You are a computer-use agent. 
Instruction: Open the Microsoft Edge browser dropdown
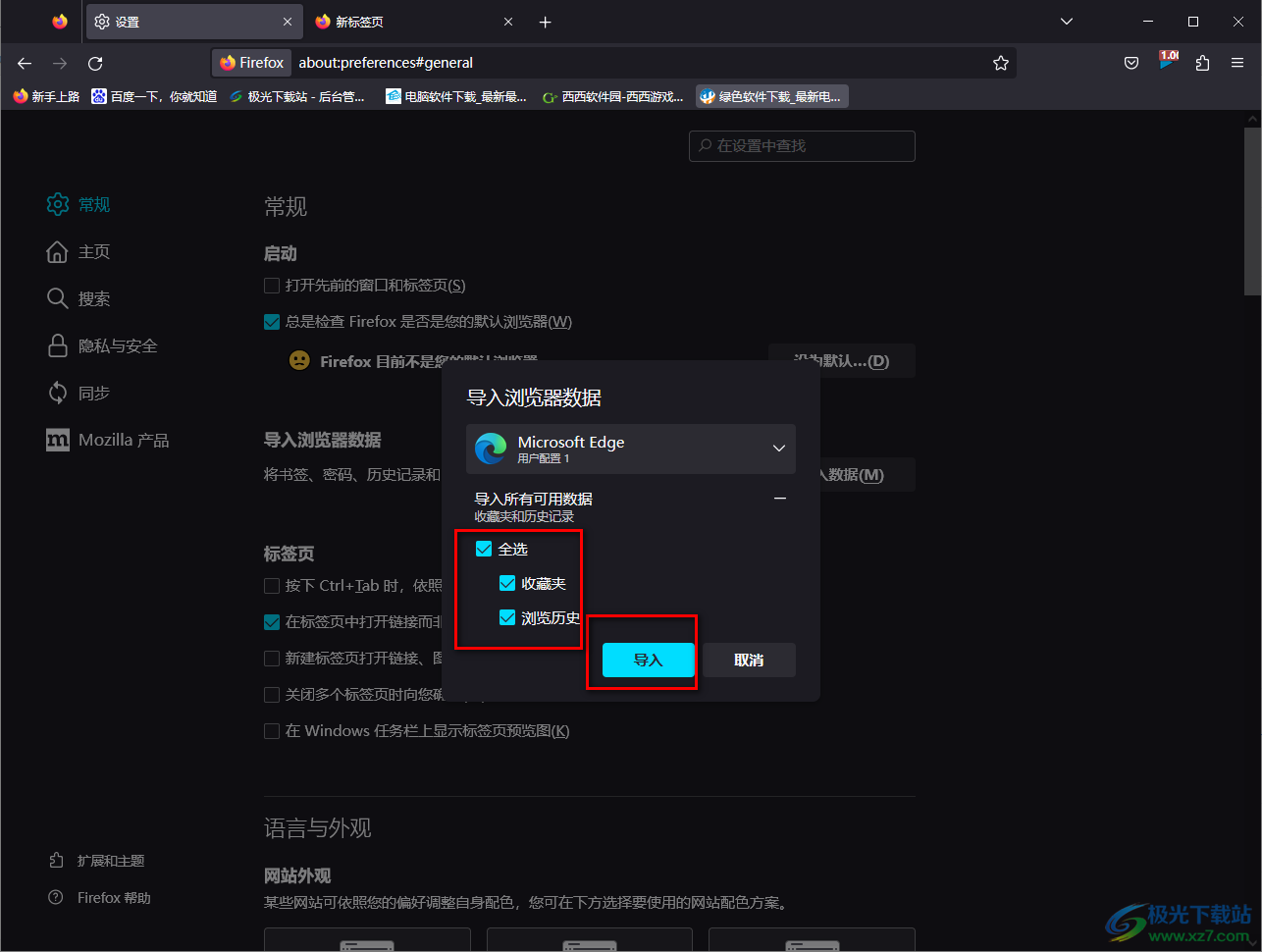pyautogui.click(x=631, y=449)
